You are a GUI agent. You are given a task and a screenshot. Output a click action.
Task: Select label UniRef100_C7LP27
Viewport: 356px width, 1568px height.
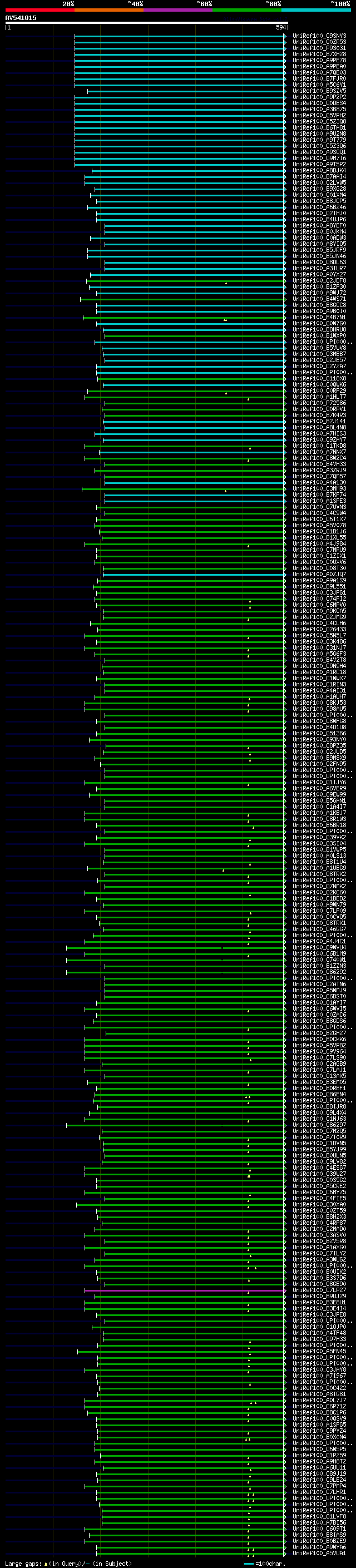click(319, 1290)
